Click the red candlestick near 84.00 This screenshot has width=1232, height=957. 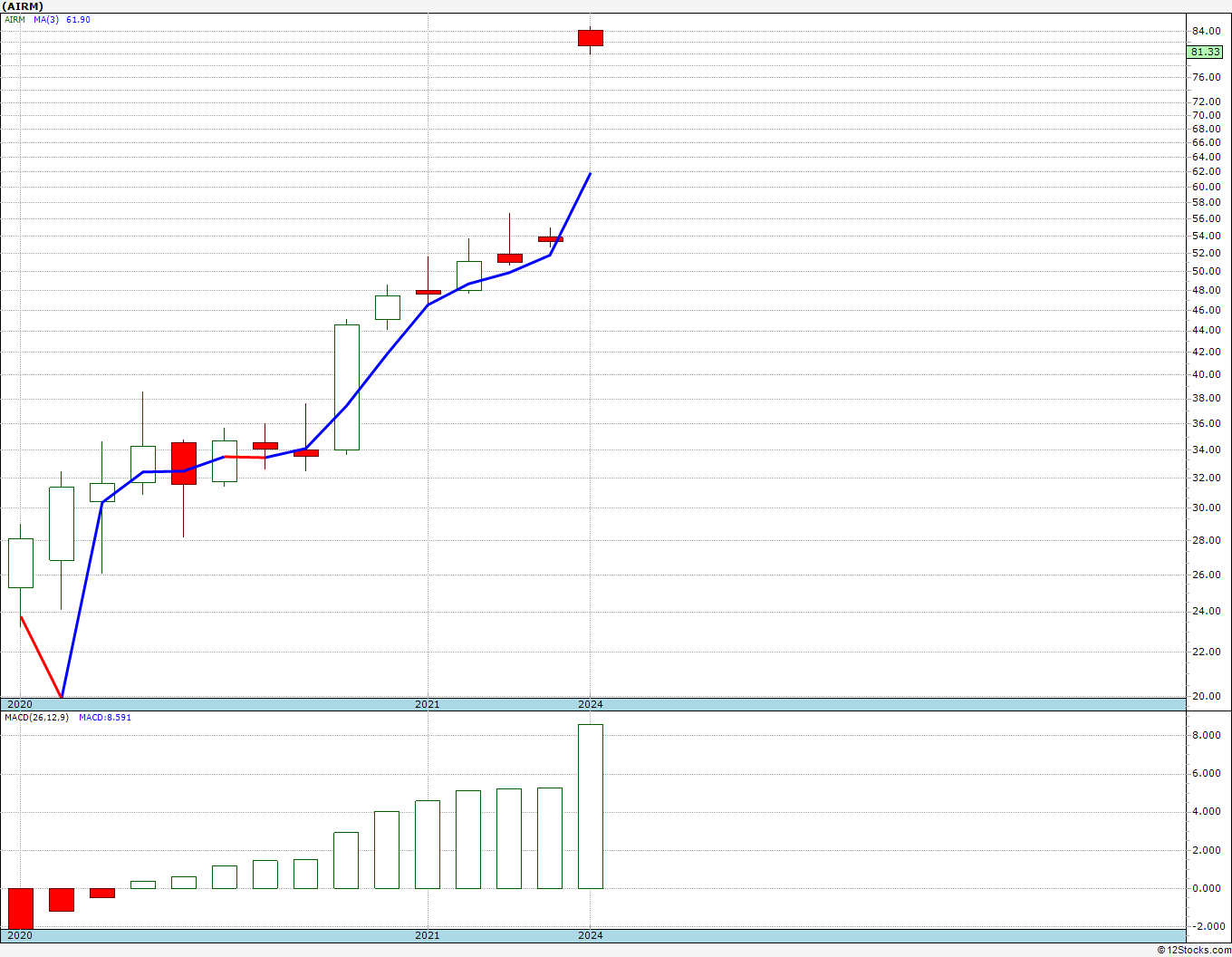click(591, 38)
